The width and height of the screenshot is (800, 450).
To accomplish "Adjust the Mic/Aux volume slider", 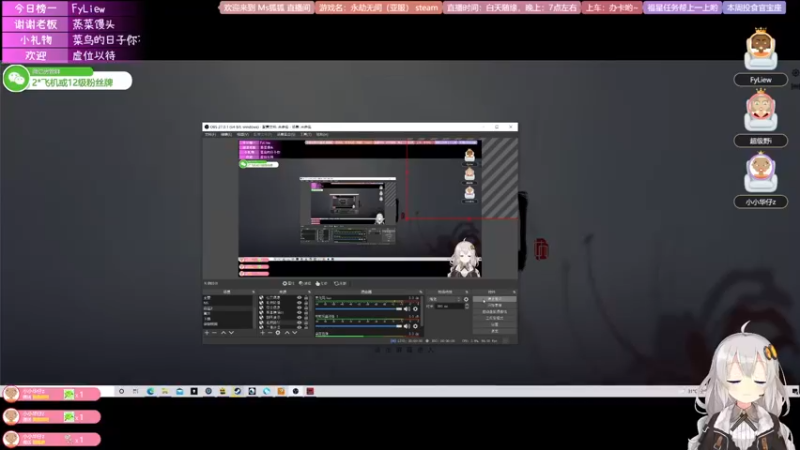I will (359, 309).
